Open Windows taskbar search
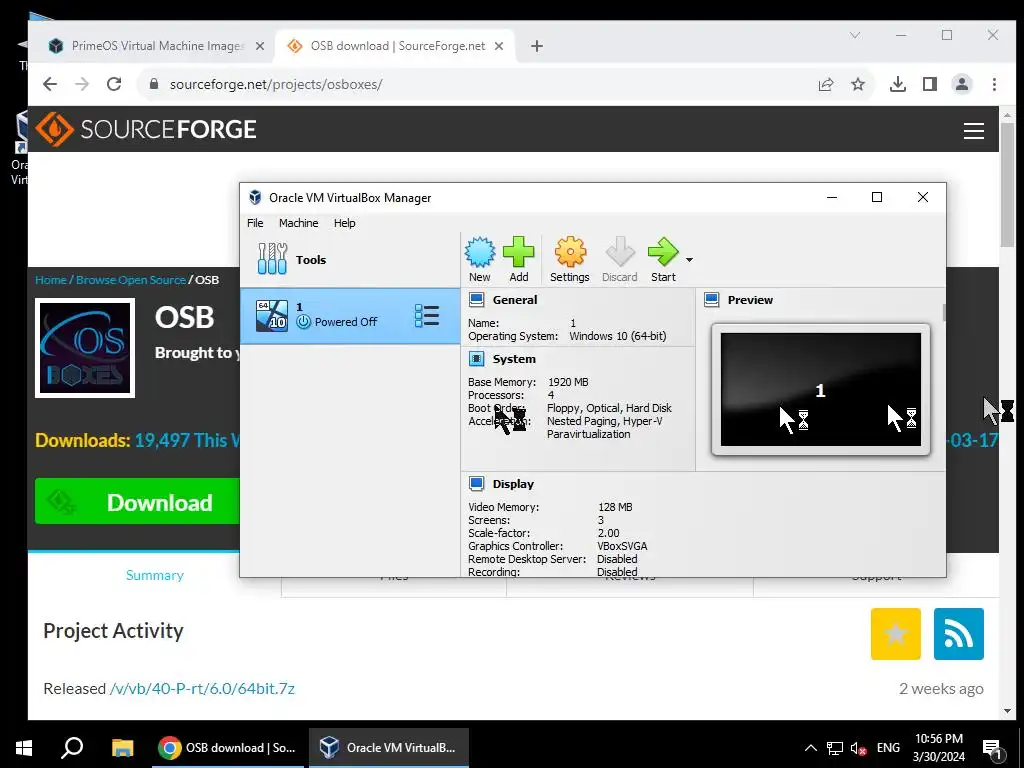The height and width of the screenshot is (768, 1024). point(72,748)
